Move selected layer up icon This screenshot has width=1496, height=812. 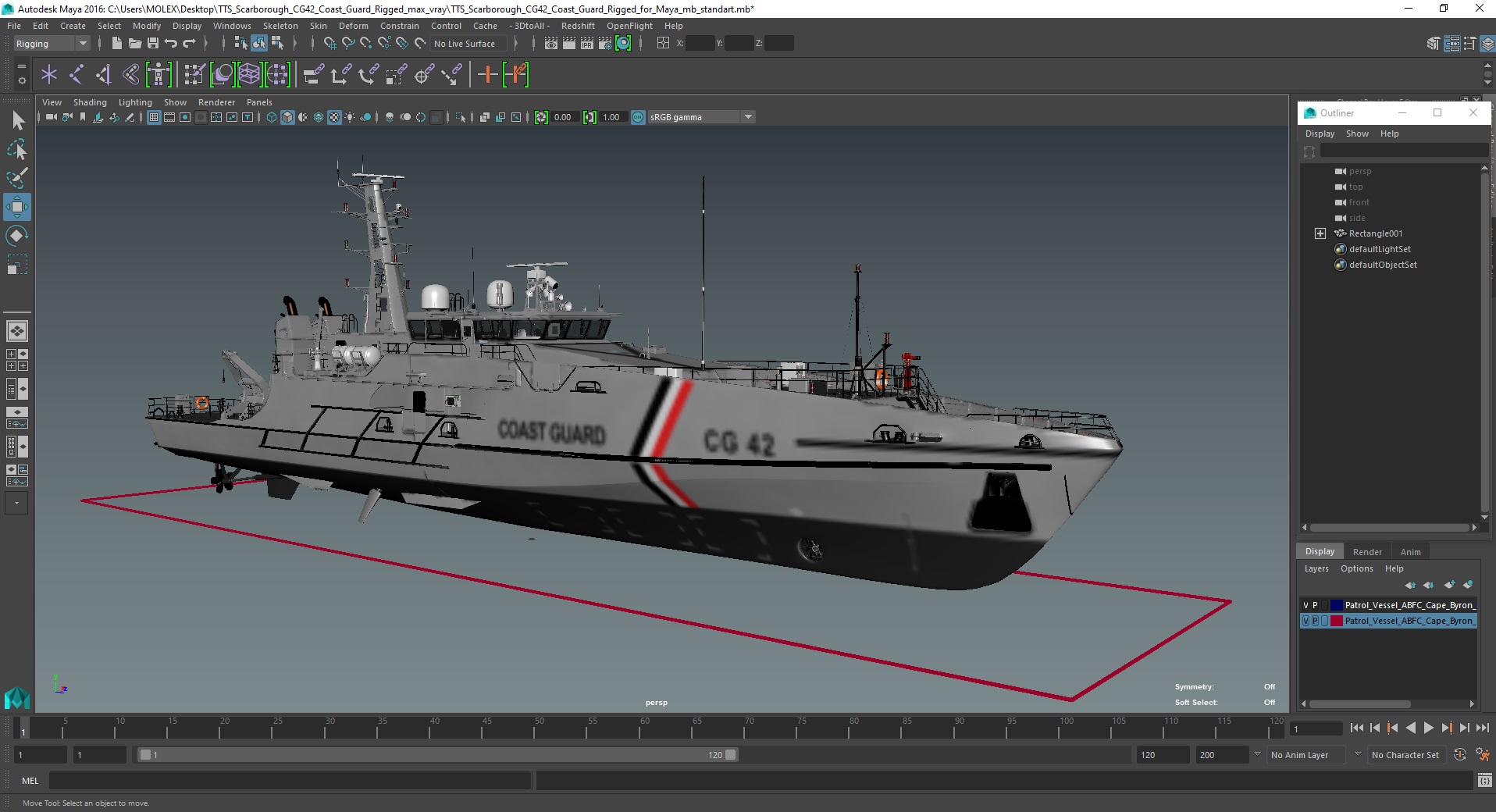pos(1410,585)
